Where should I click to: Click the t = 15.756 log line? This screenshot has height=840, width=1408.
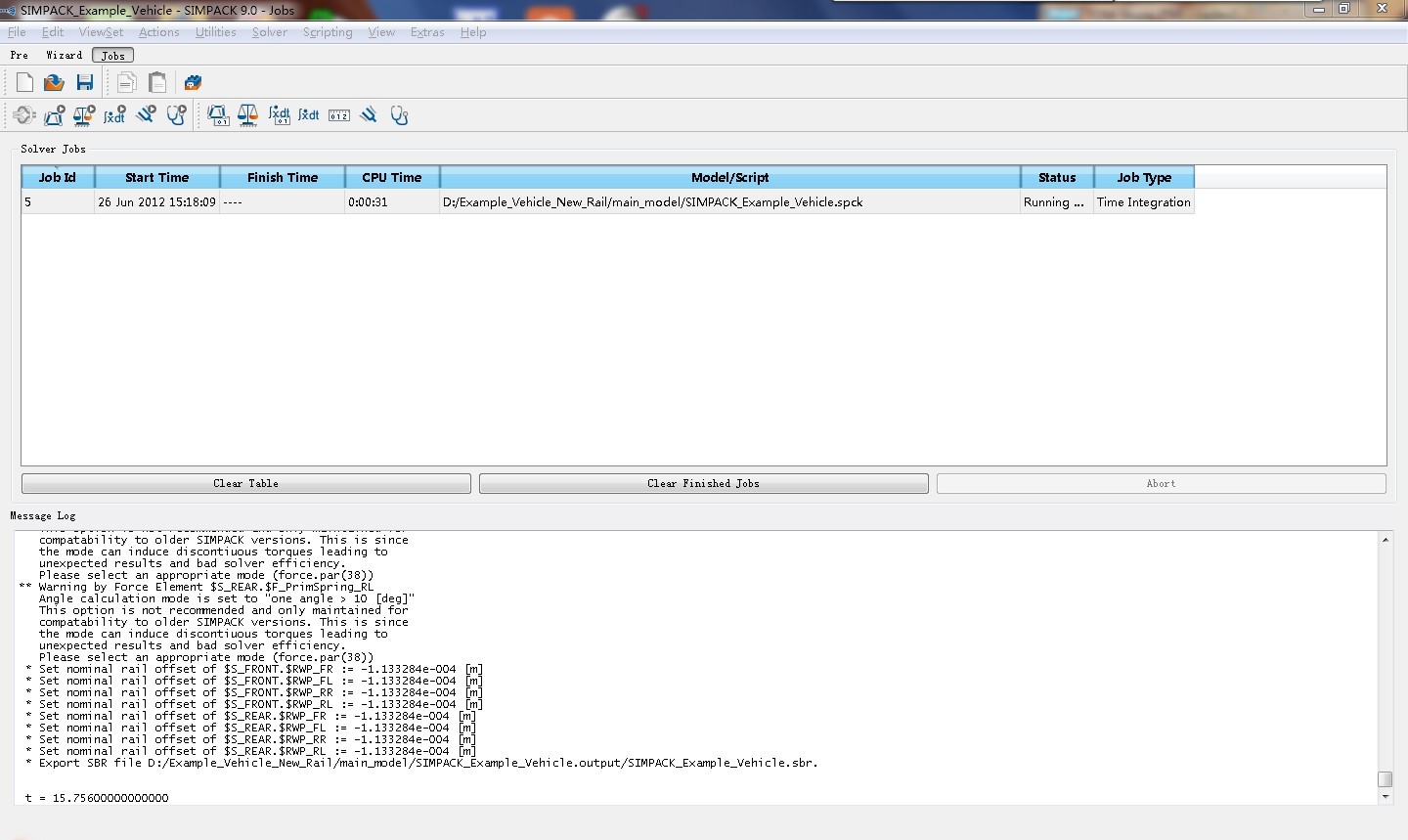pyautogui.click(x=97, y=798)
